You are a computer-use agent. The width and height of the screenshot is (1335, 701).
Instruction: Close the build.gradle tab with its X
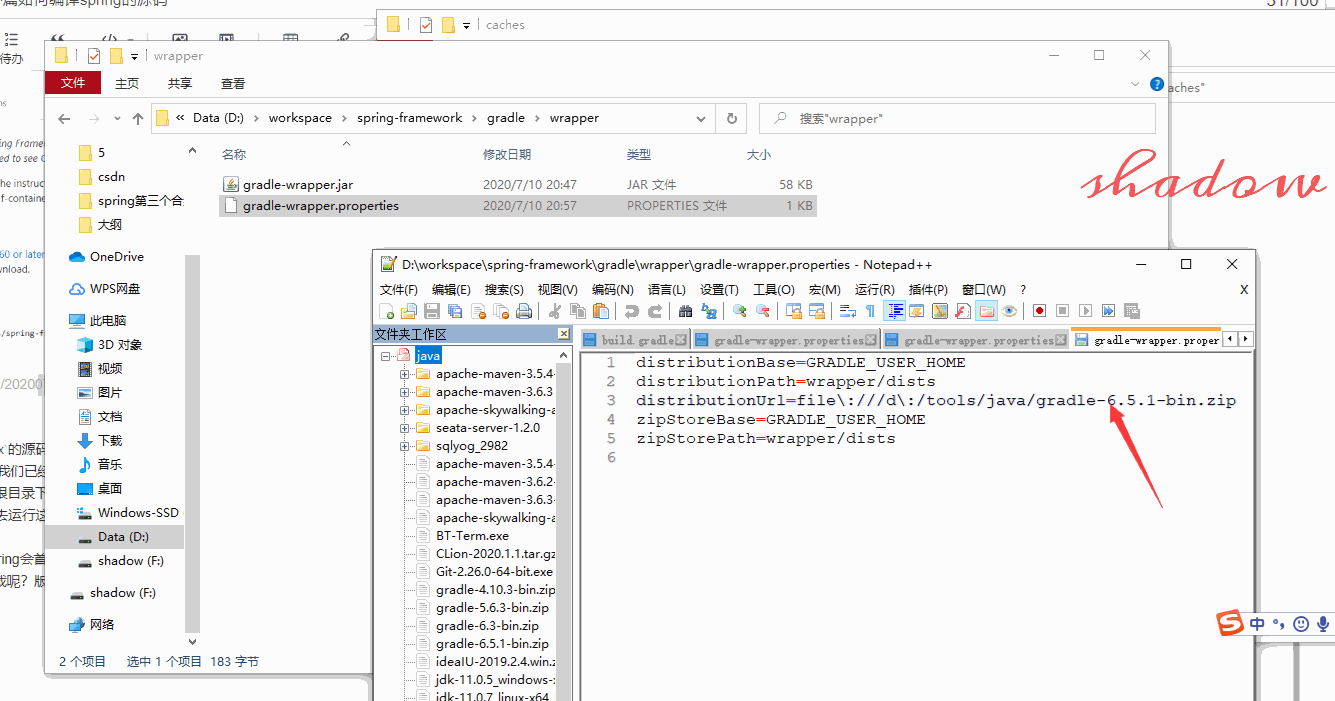pos(682,340)
